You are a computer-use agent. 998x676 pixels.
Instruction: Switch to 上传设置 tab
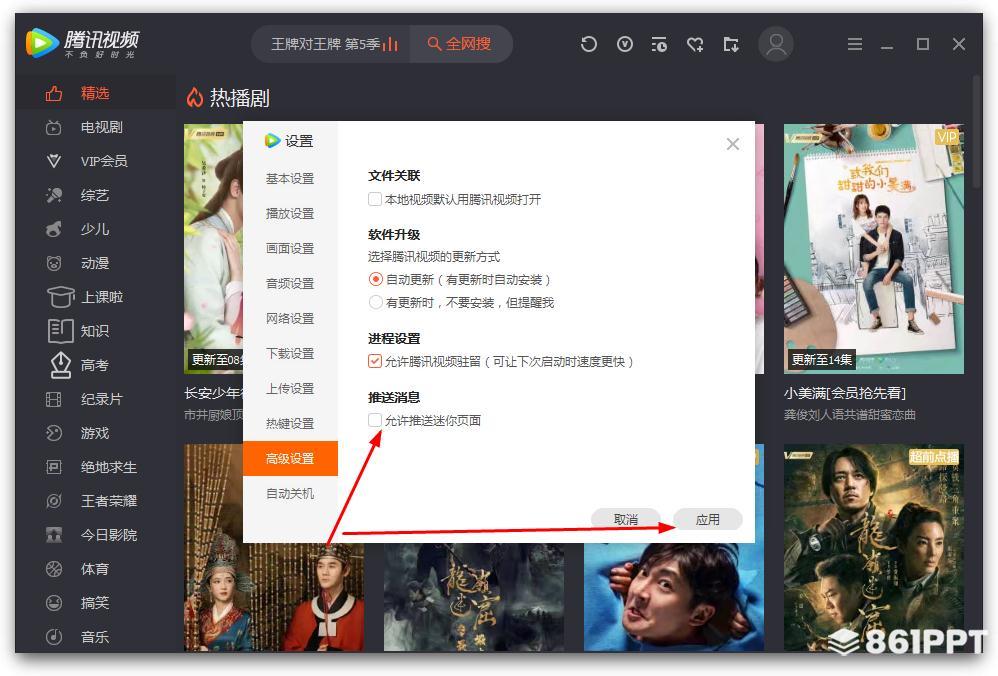290,388
